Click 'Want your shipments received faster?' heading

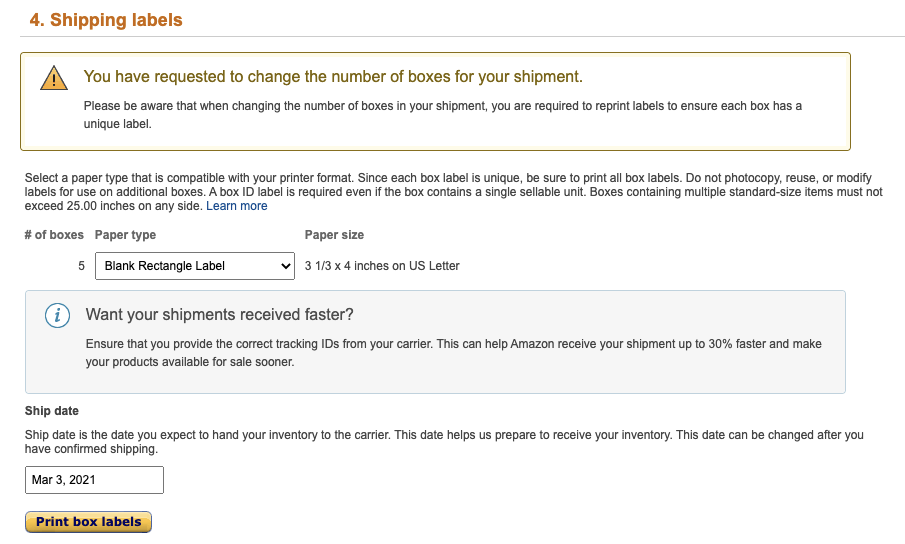pos(219,315)
